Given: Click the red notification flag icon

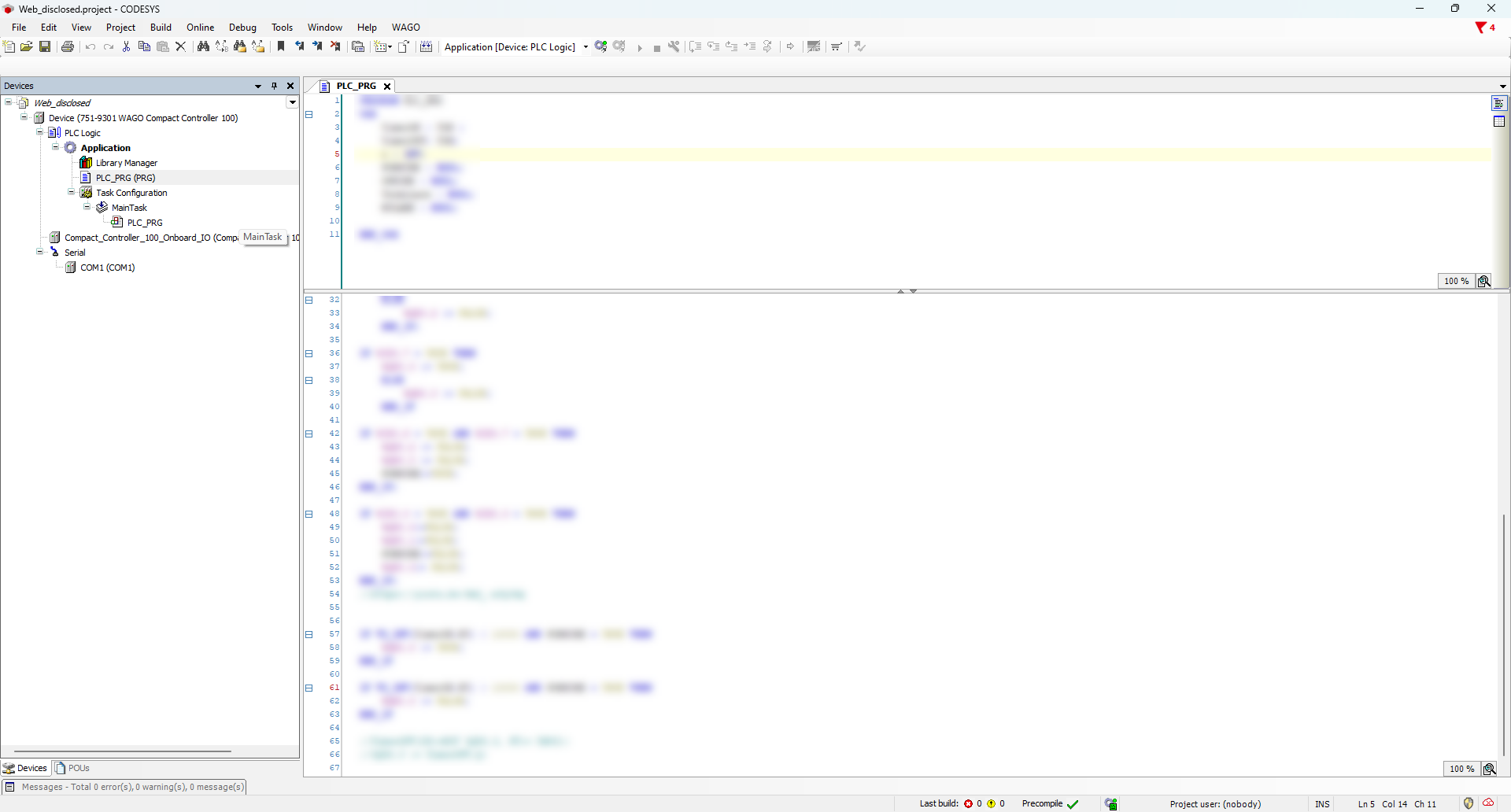Looking at the screenshot, I should (1480, 28).
